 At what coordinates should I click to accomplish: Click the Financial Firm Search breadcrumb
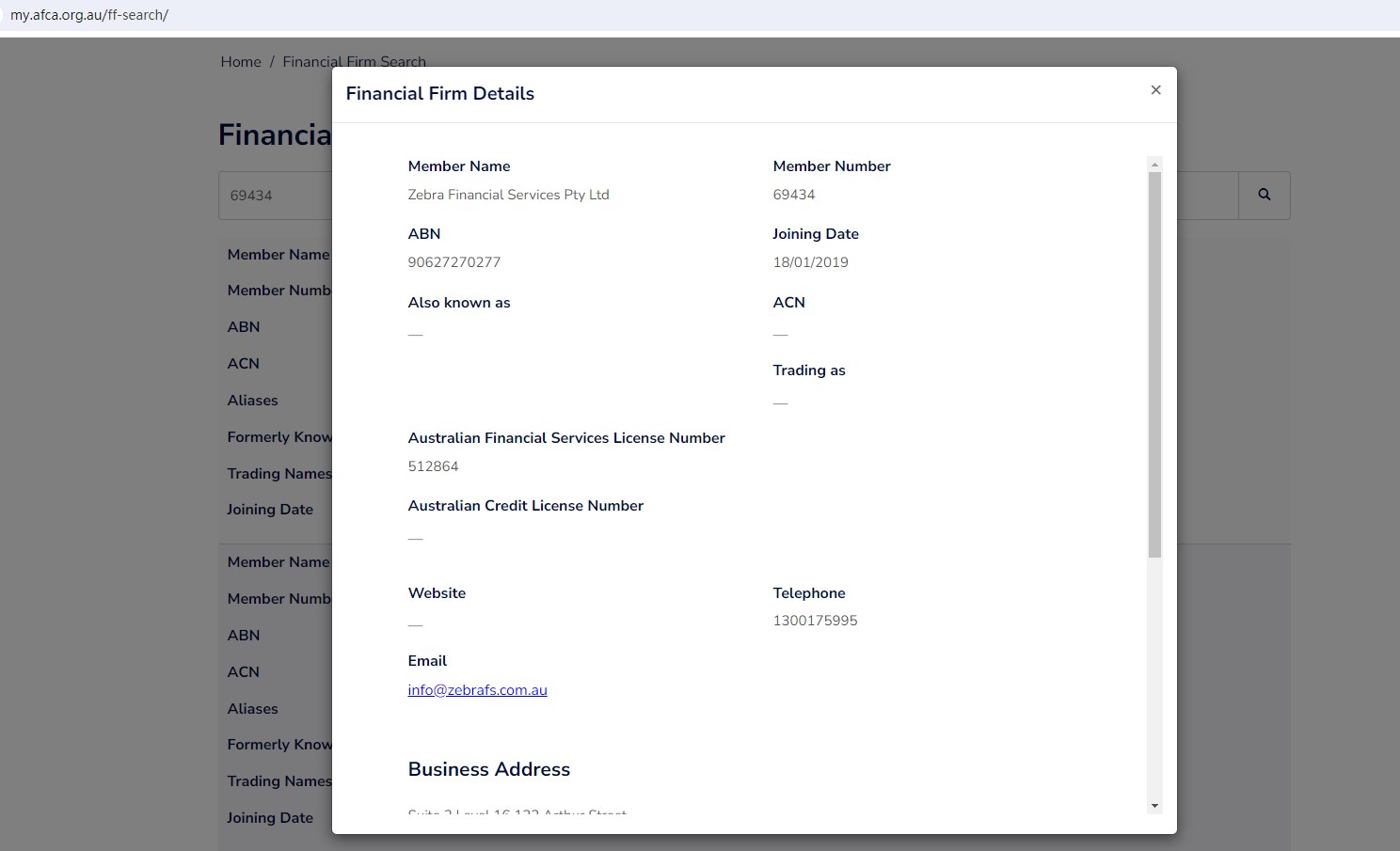coord(354,62)
